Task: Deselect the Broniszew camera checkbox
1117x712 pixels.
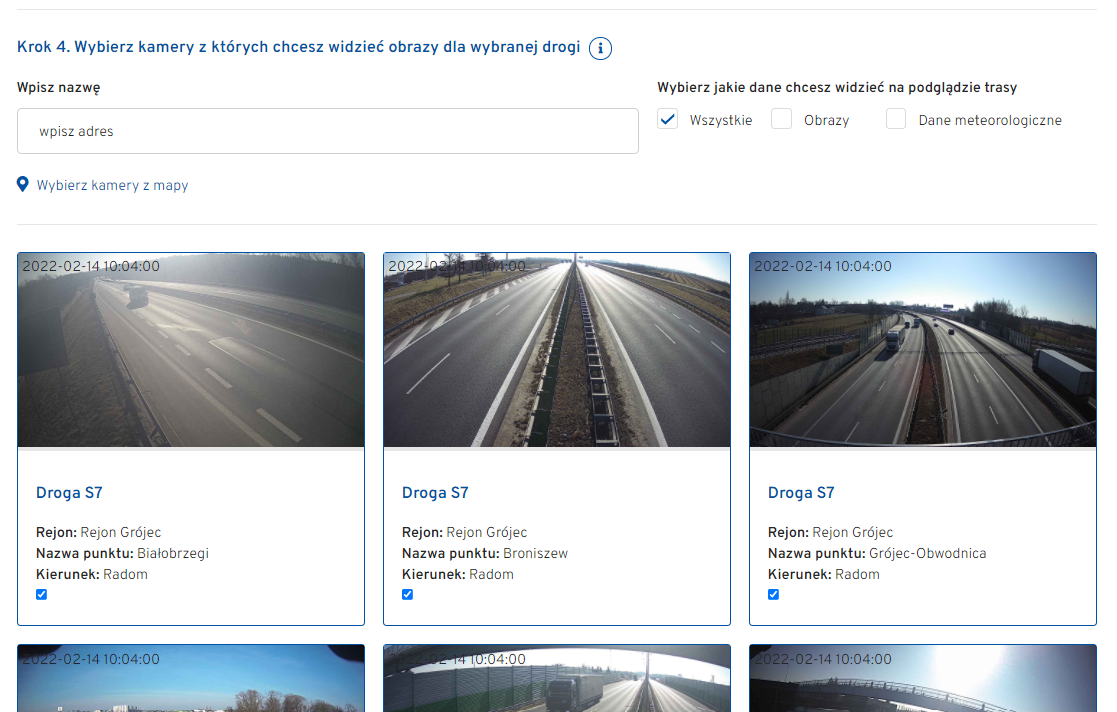Action: click(408, 595)
